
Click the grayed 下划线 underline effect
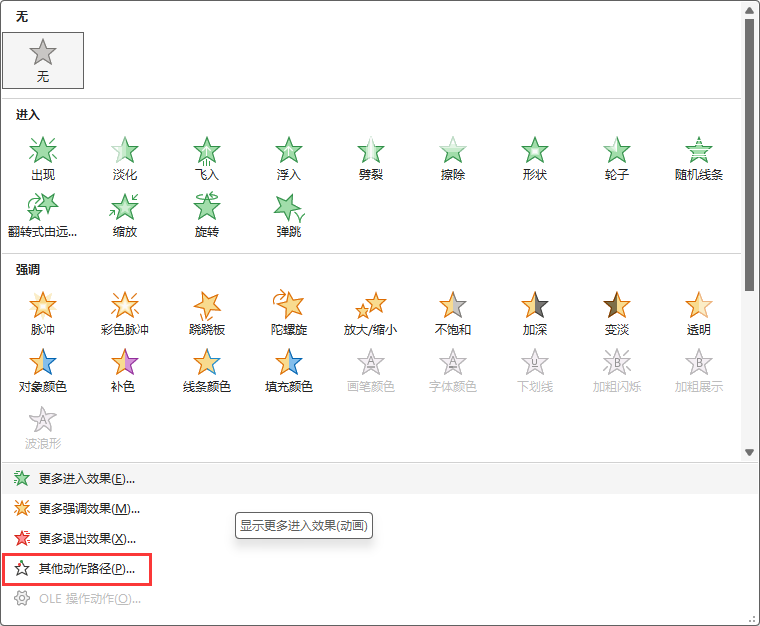click(535, 371)
